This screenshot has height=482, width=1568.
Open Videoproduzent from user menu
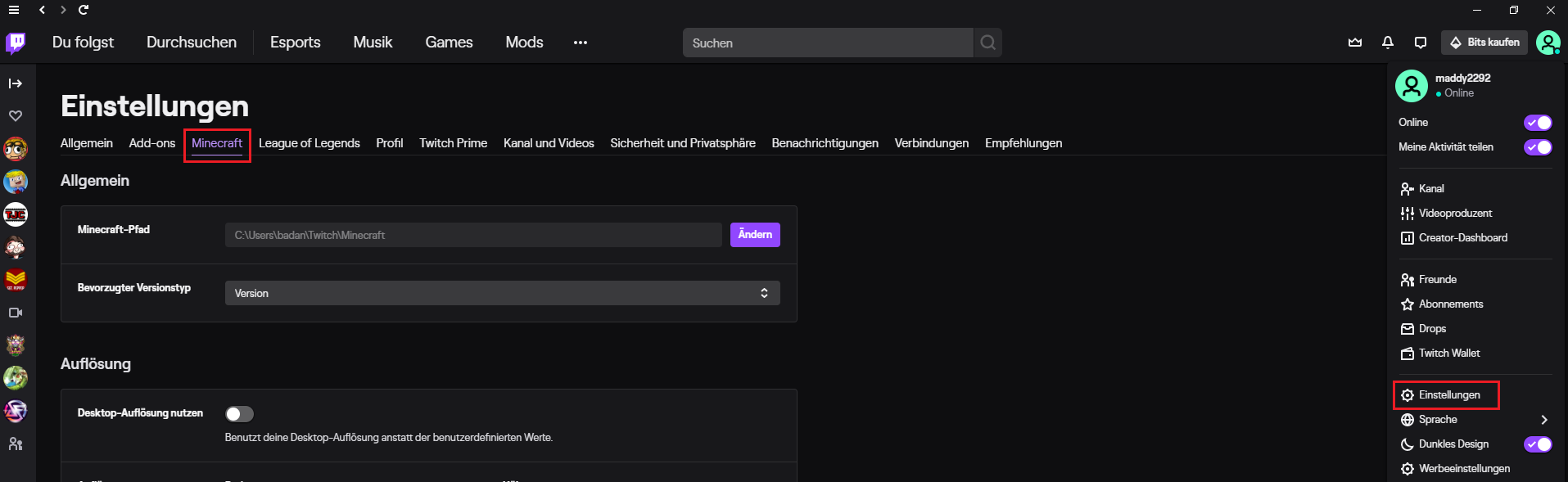[x=1446, y=214]
